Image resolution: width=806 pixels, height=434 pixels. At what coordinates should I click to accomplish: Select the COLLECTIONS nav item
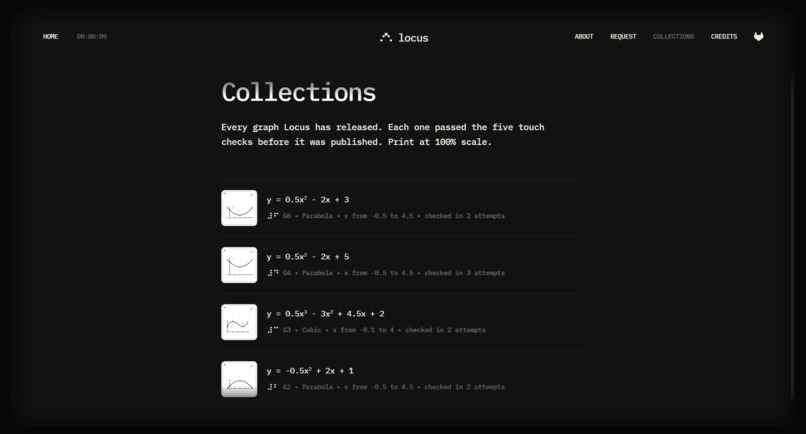(x=673, y=37)
